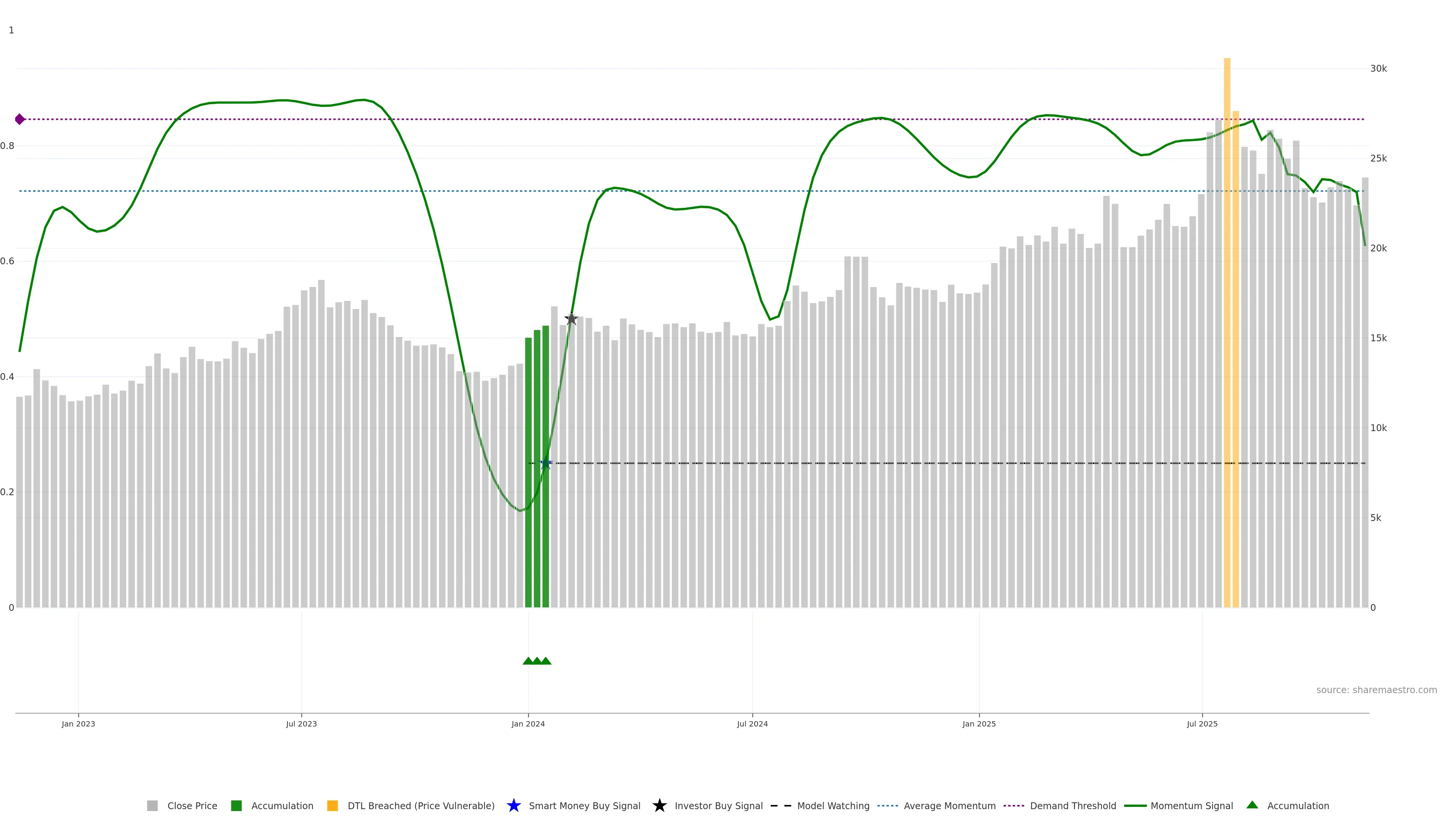Image resolution: width=1456 pixels, height=819 pixels.
Task: Click the green Accumulation square legend icon
Action: pyautogui.click(x=236, y=805)
